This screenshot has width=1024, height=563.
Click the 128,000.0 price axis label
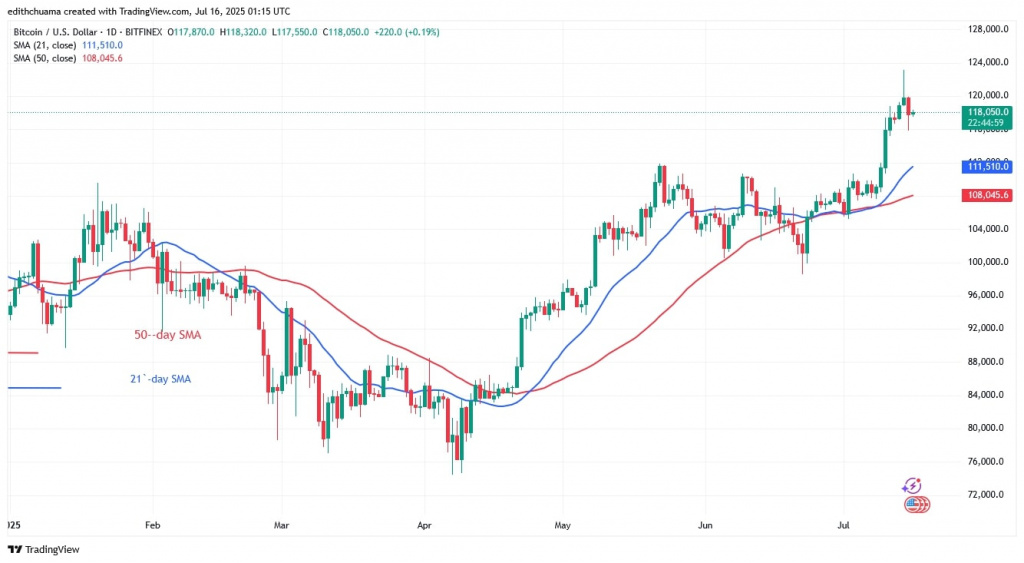[x=981, y=30]
